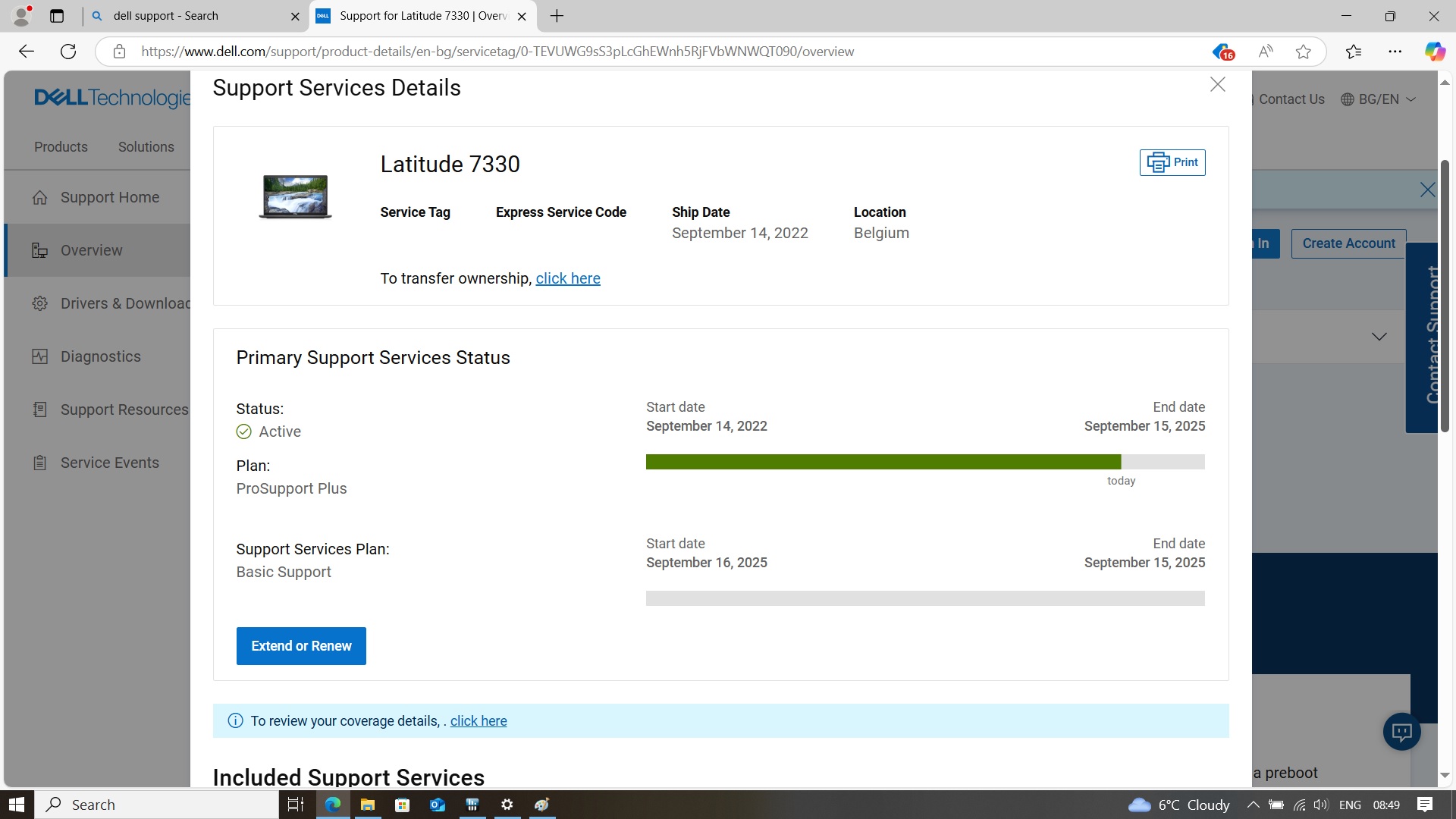Open the Copilot icon in browser toolbar
This screenshot has height=819, width=1456.
click(1434, 52)
